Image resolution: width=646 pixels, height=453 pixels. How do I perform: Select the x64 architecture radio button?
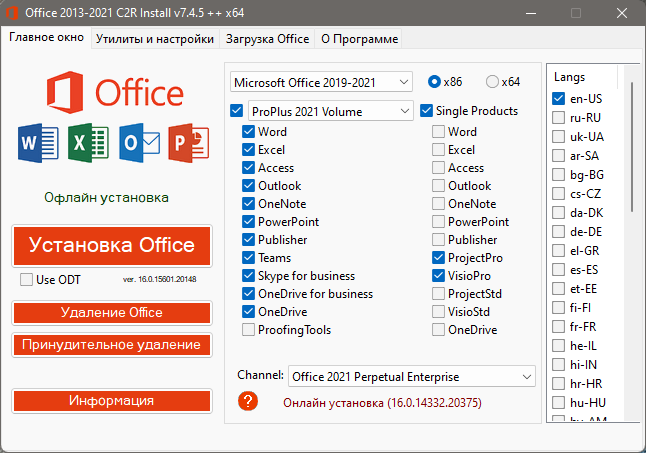pos(492,81)
